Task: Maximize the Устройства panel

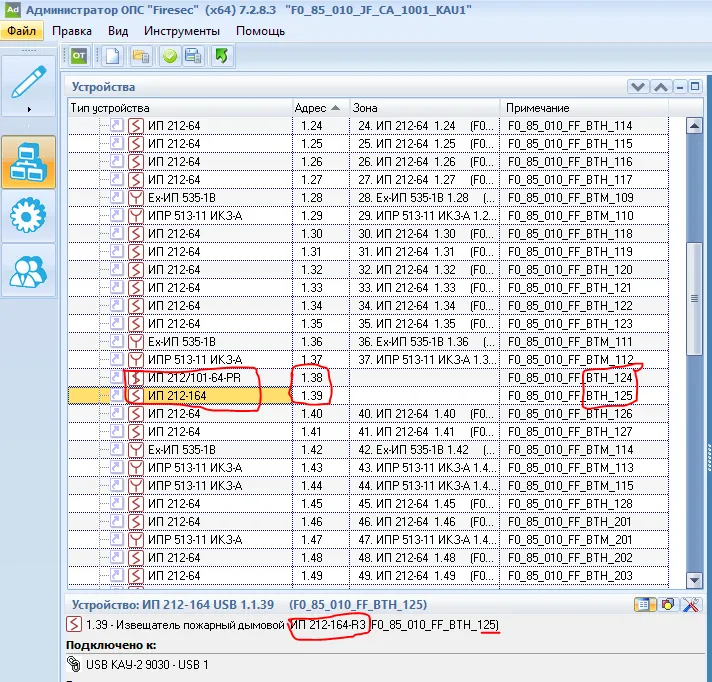Action: coord(695,86)
